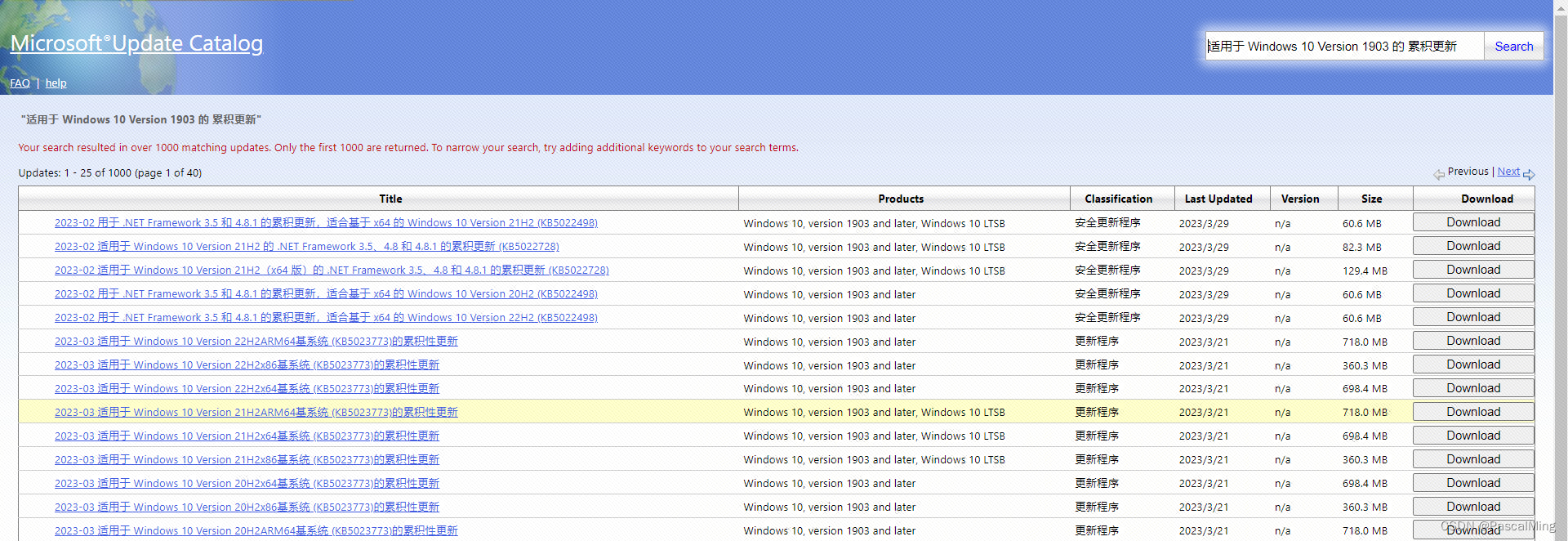Download the highlighted 21H2 ARM64 update

[x=1473, y=412]
